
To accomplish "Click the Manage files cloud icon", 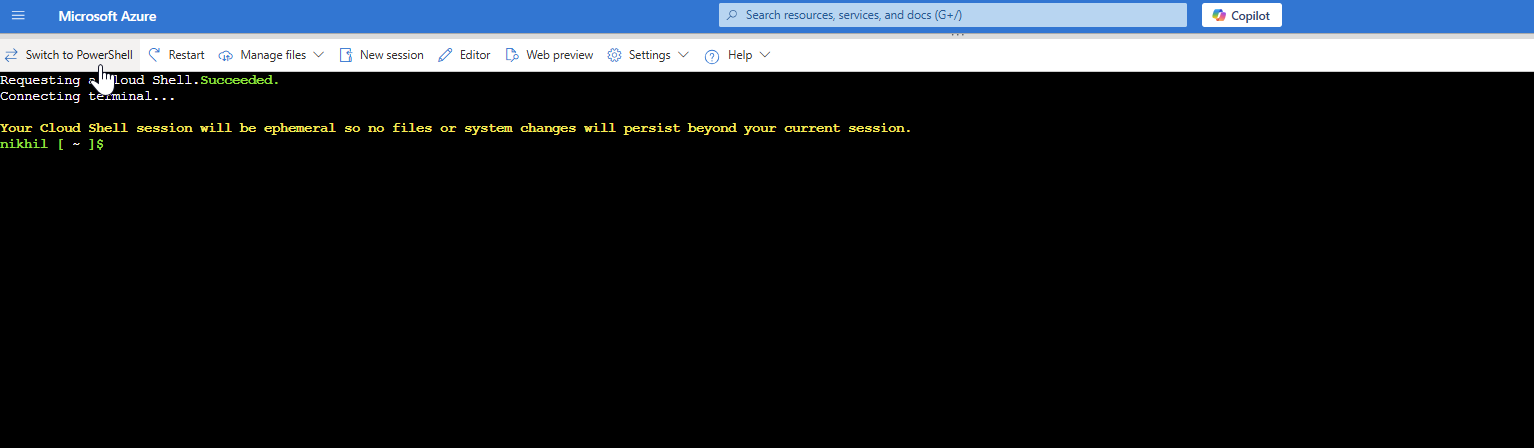I will pos(226,55).
